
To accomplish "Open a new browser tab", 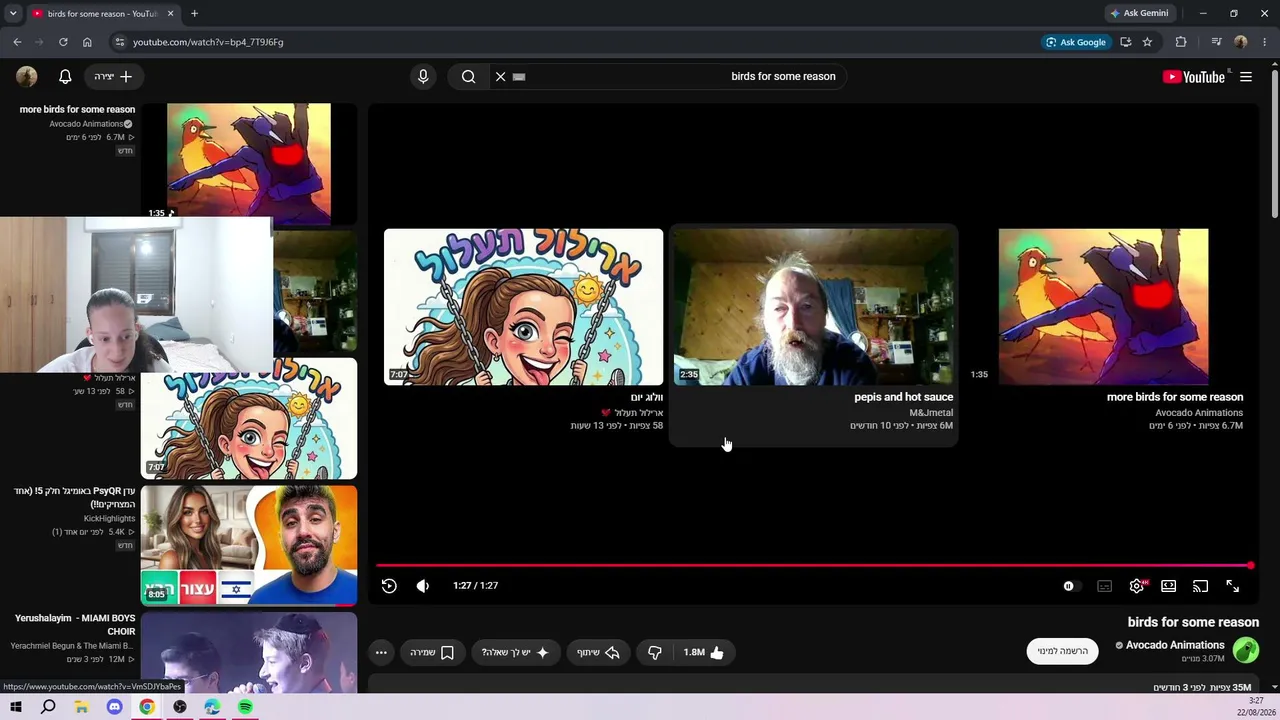I will [194, 14].
